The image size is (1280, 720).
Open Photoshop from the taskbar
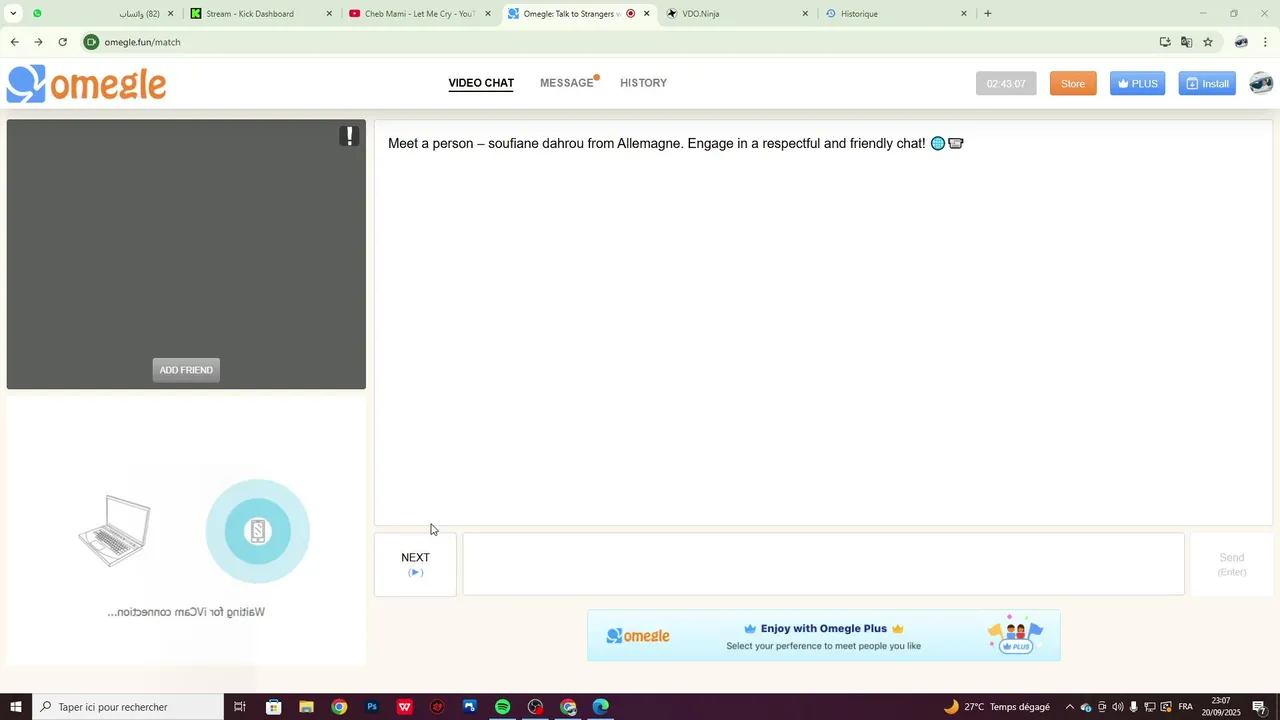tap(372, 707)
